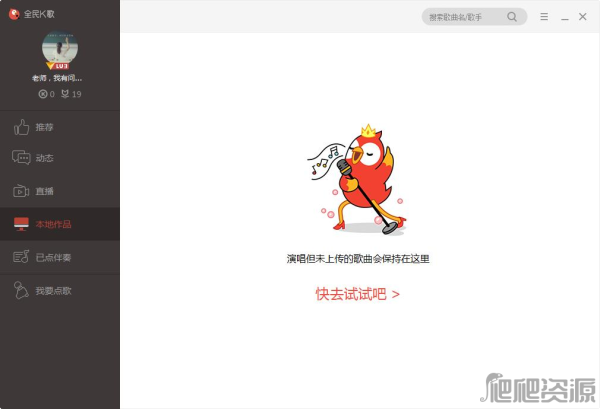Screen dimensions: 600x409
Task: Click the thumbs-up 推荐 icon
Action: [21, 127]
